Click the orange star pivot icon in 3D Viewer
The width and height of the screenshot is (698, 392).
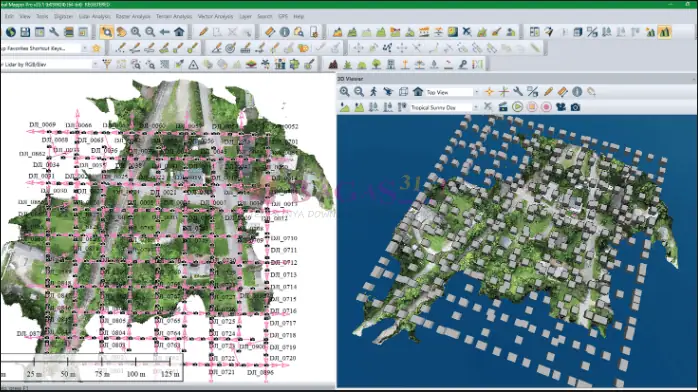(x=489, y=92)
